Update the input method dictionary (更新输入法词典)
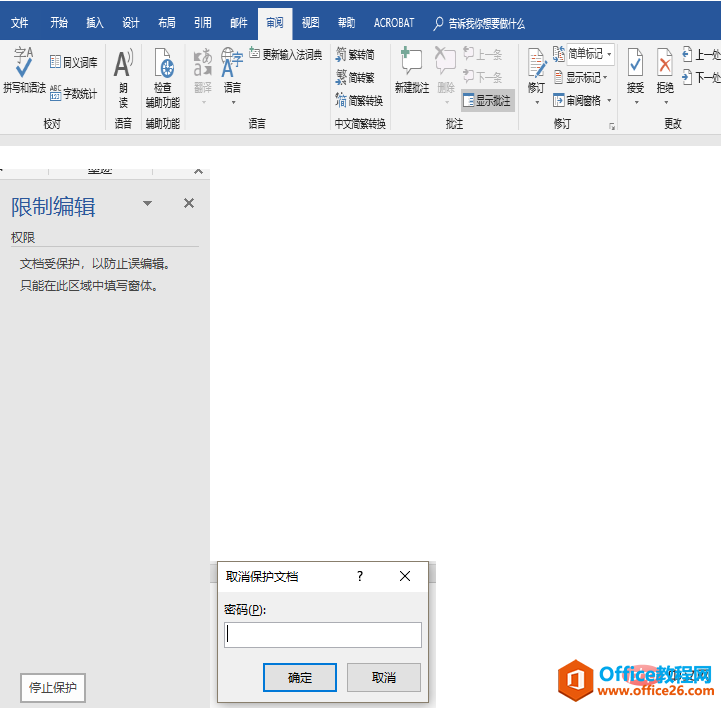The height and width of the screenshot is (708, 721). click(286, 55)
